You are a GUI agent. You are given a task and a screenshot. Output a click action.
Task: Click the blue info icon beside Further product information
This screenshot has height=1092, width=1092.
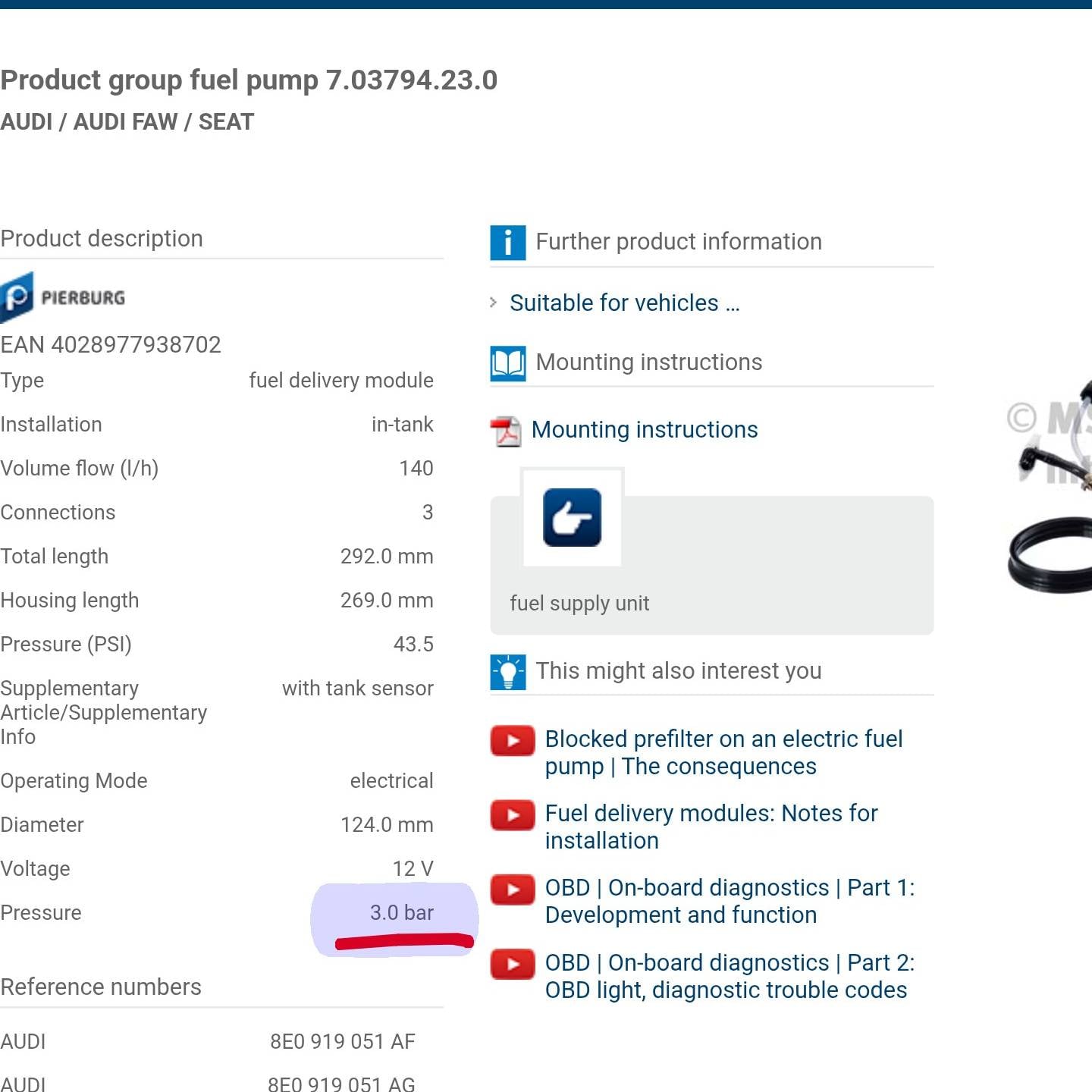tap(507, 243)
